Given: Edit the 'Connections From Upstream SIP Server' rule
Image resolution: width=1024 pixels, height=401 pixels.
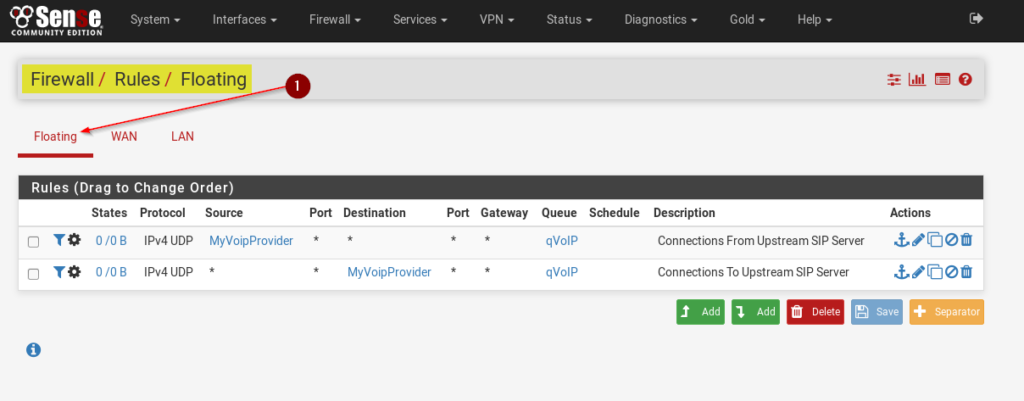Looking at the screenshot, I should point(918,241).
